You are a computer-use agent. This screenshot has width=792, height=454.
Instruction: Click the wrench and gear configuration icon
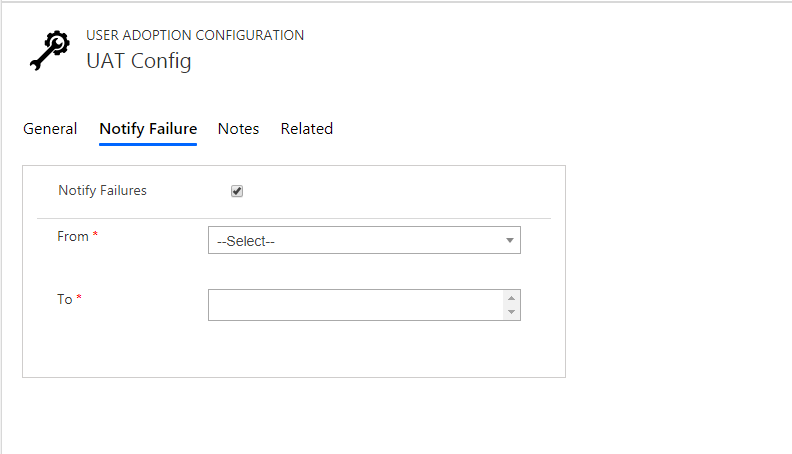point(50,50)
